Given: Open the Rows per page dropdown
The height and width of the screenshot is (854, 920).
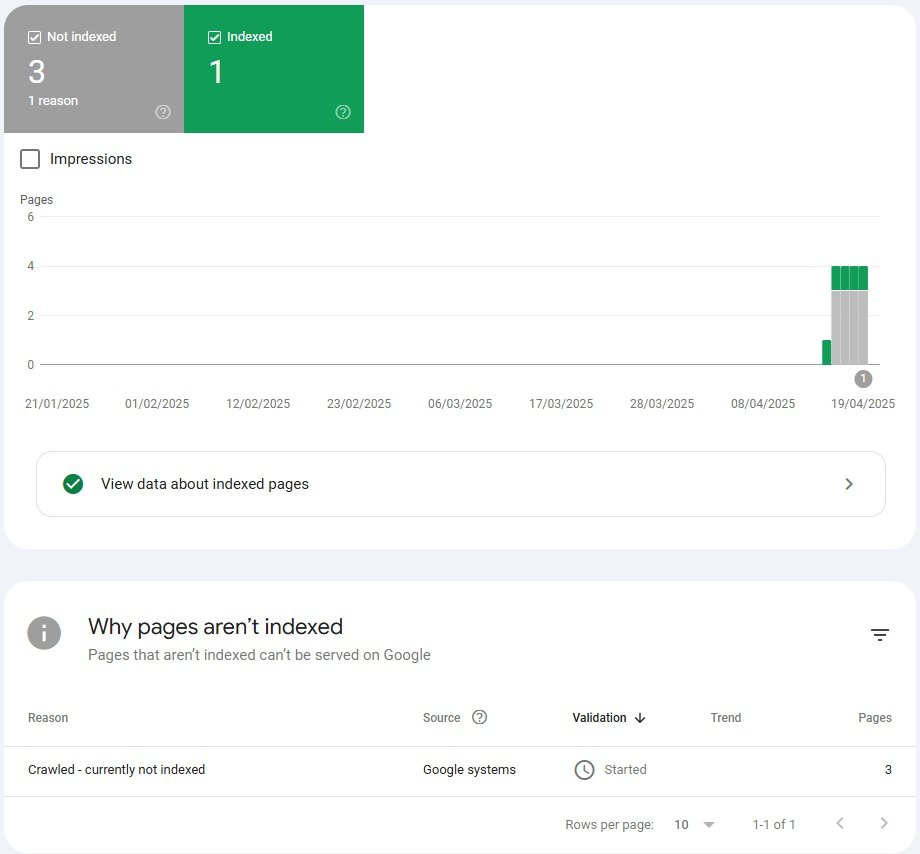Looking at the screenshot, I should click(x=695, y=825).
